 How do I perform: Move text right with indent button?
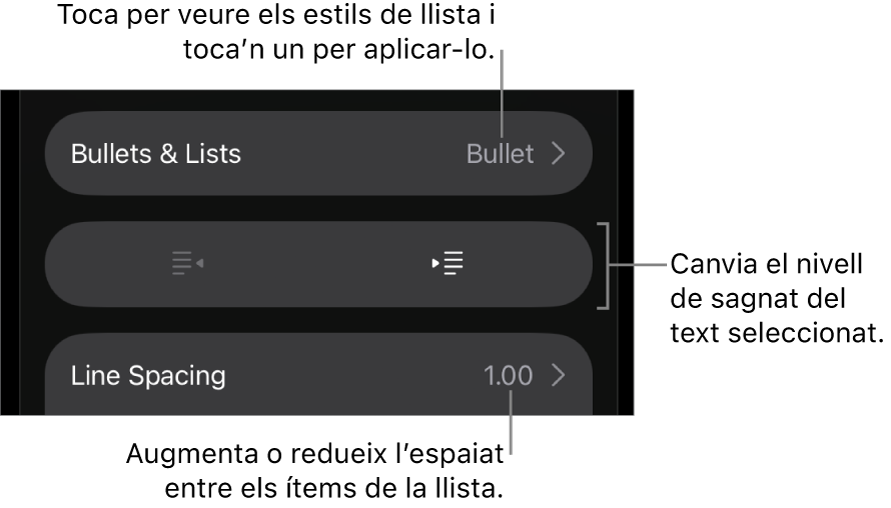pos(448,263)
